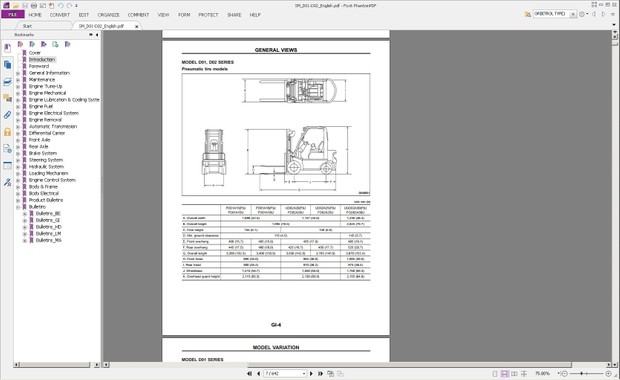
Task: Open the Comments panel sidebar icon
Action: (8, 98)
